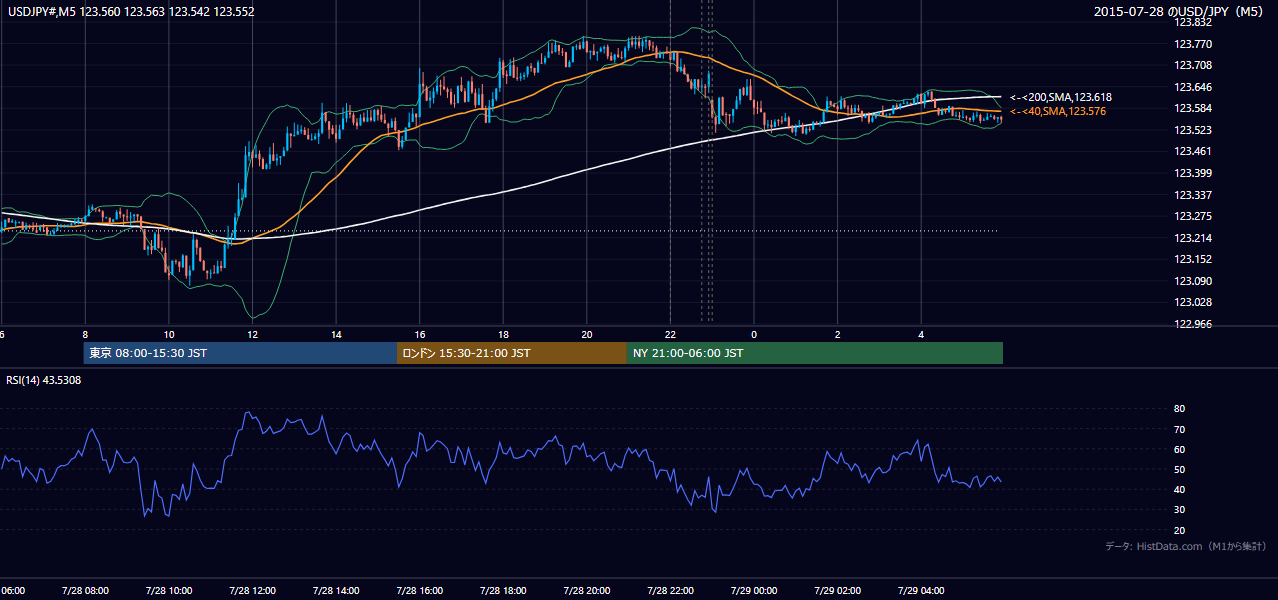Screen dimensions: 1278x600
Task: Select the 200 SMA label reading 123.618
Action: coord(1061,97)
